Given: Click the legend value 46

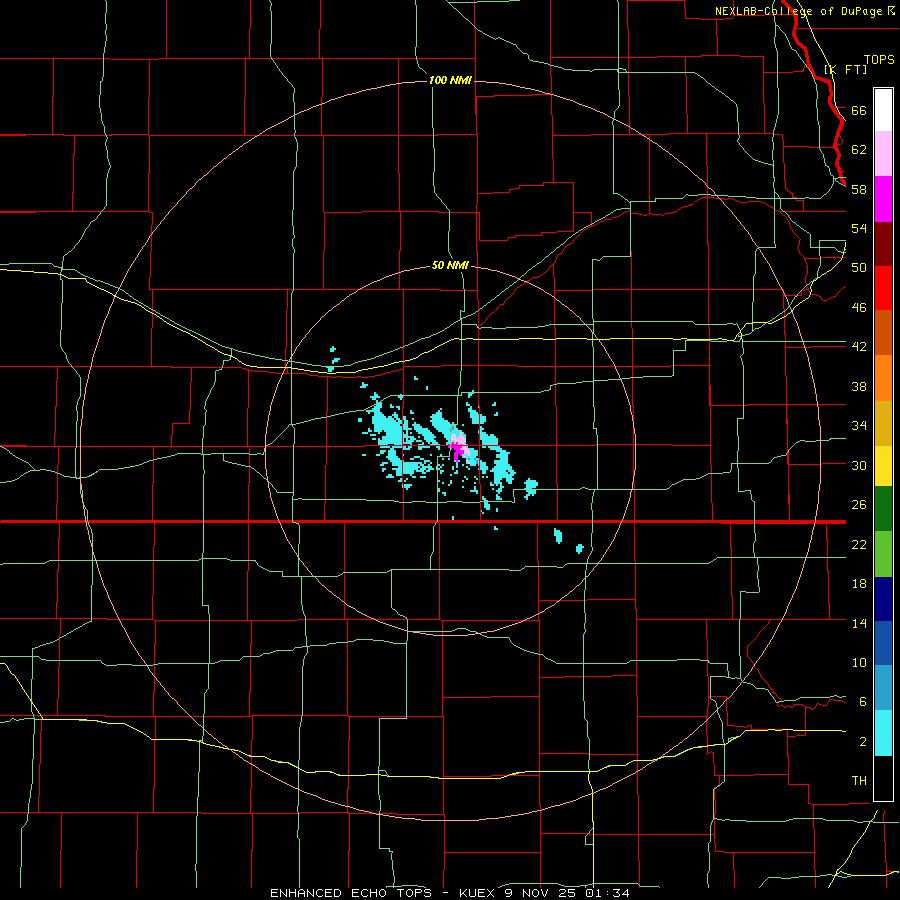Looking at the screenshot, I should (x=859, y=308).
